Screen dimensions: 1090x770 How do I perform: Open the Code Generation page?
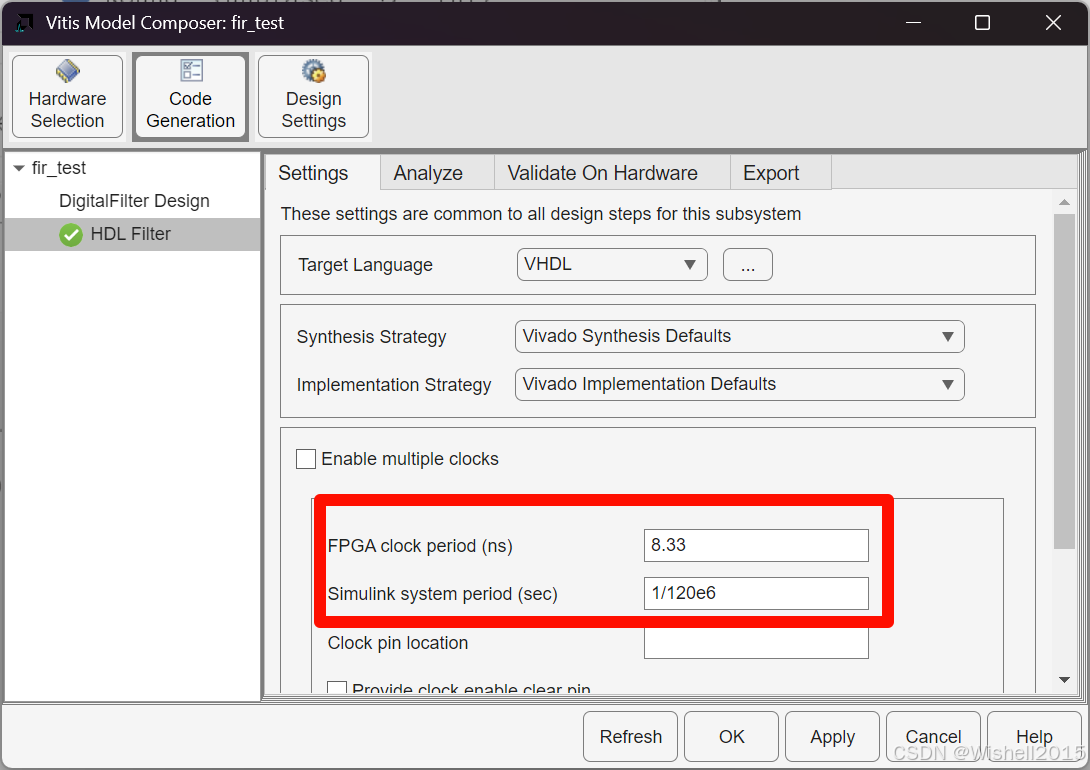tap(190, 97)
